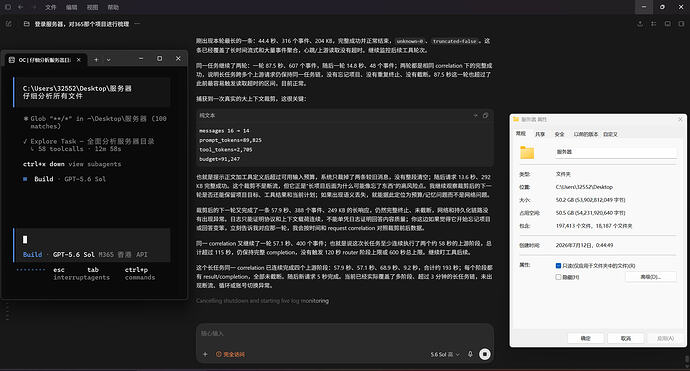The width and height of the screenshot is (690, 371).
Task: Add a new terminal tab with plus
Action: [x=96, y=59]
